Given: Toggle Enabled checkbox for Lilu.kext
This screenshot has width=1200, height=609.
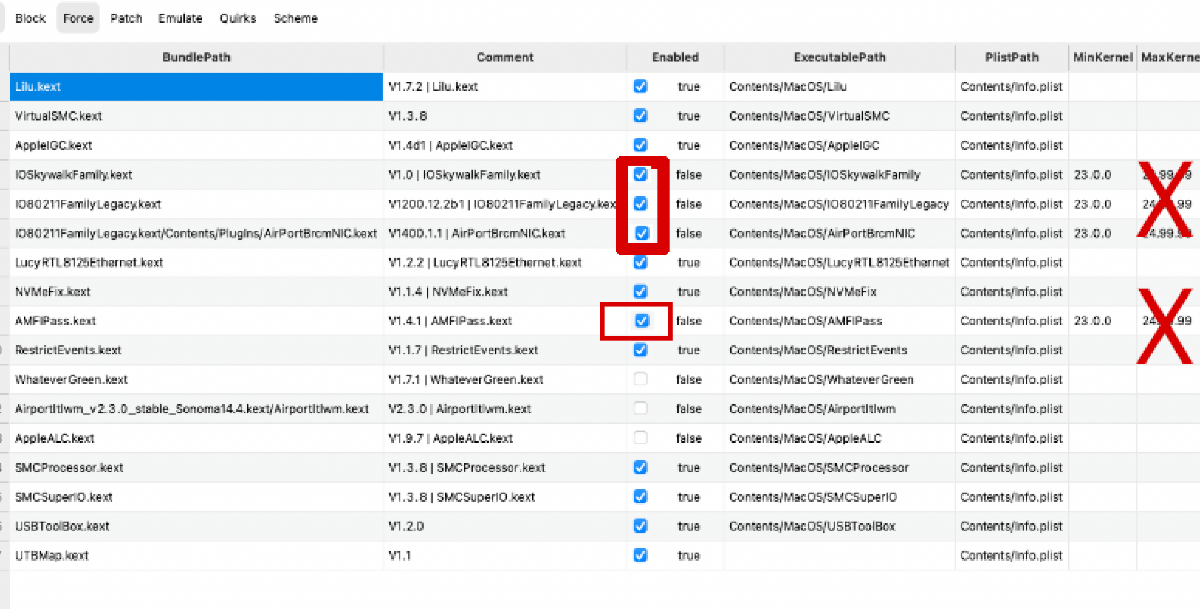Looking at the screenshot, I should pos(640,86).
